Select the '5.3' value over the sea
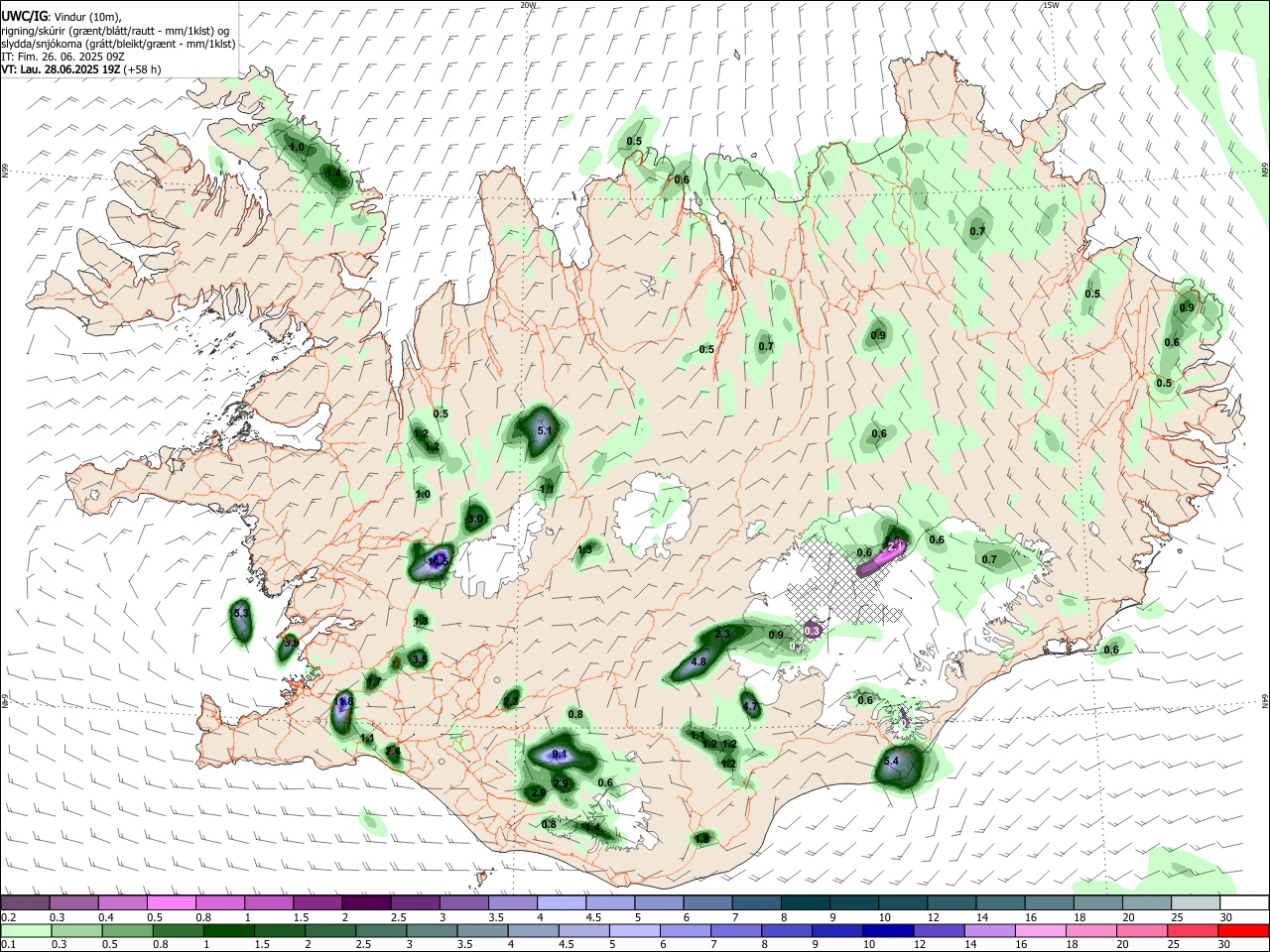 pyautogui.click(x=240, y=615)
